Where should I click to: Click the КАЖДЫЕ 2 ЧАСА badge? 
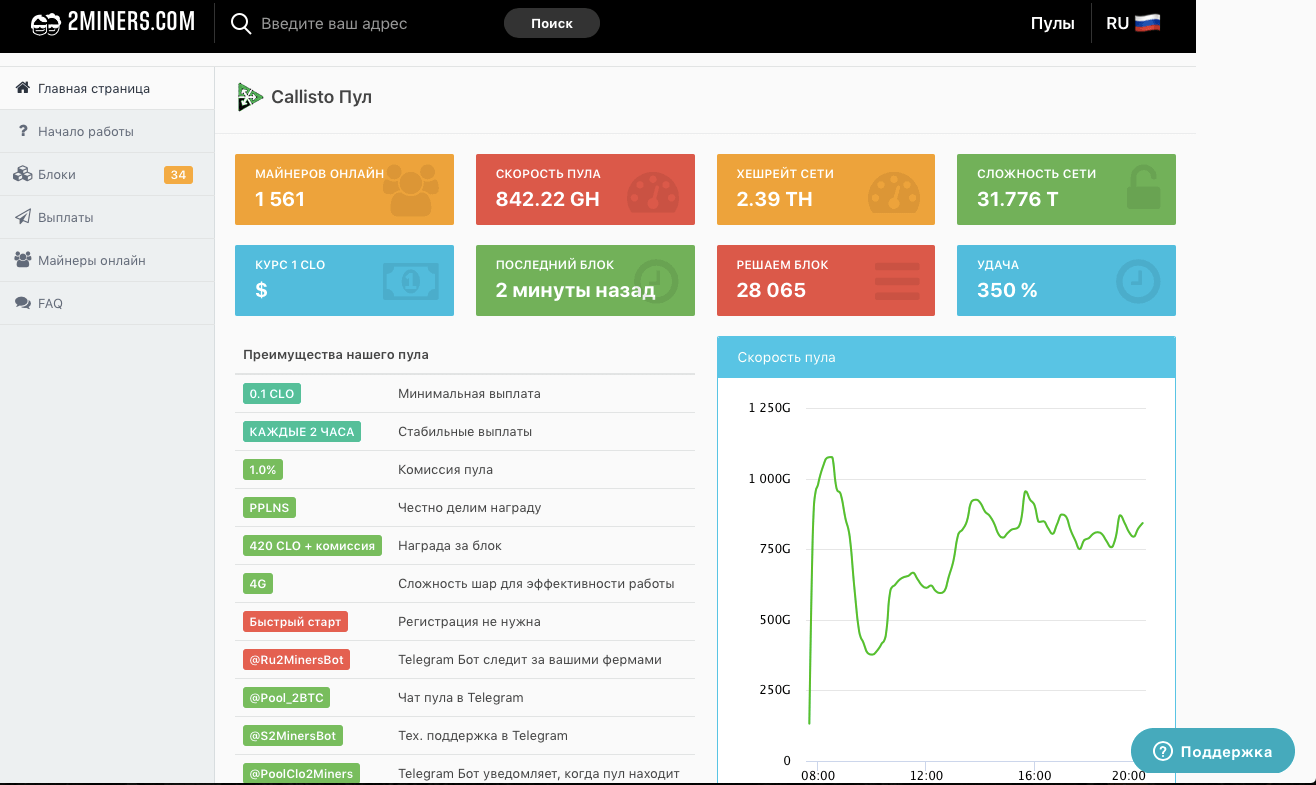point(302,432)
